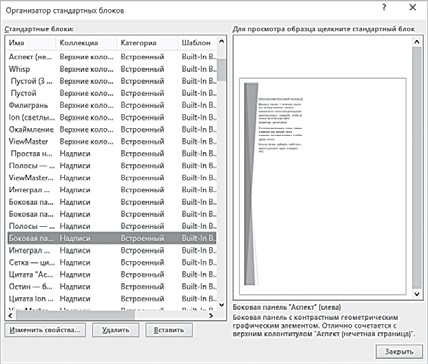This screenshot has width=428, height=364.
Task: Click the Изменить свойства button
Action: click(45, 330)
